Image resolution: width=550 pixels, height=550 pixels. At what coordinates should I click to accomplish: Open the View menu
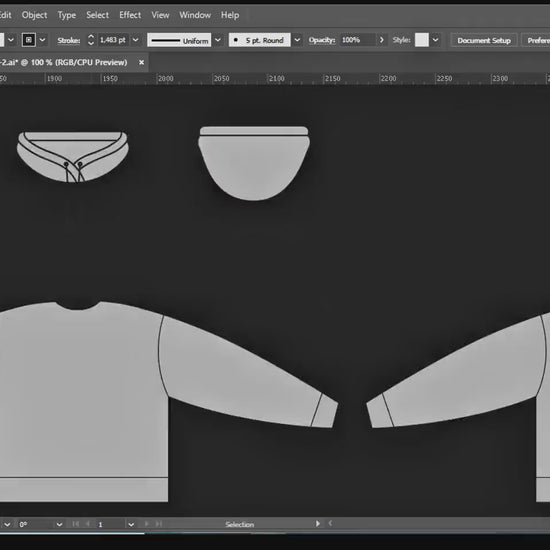[x=160, y=15]
